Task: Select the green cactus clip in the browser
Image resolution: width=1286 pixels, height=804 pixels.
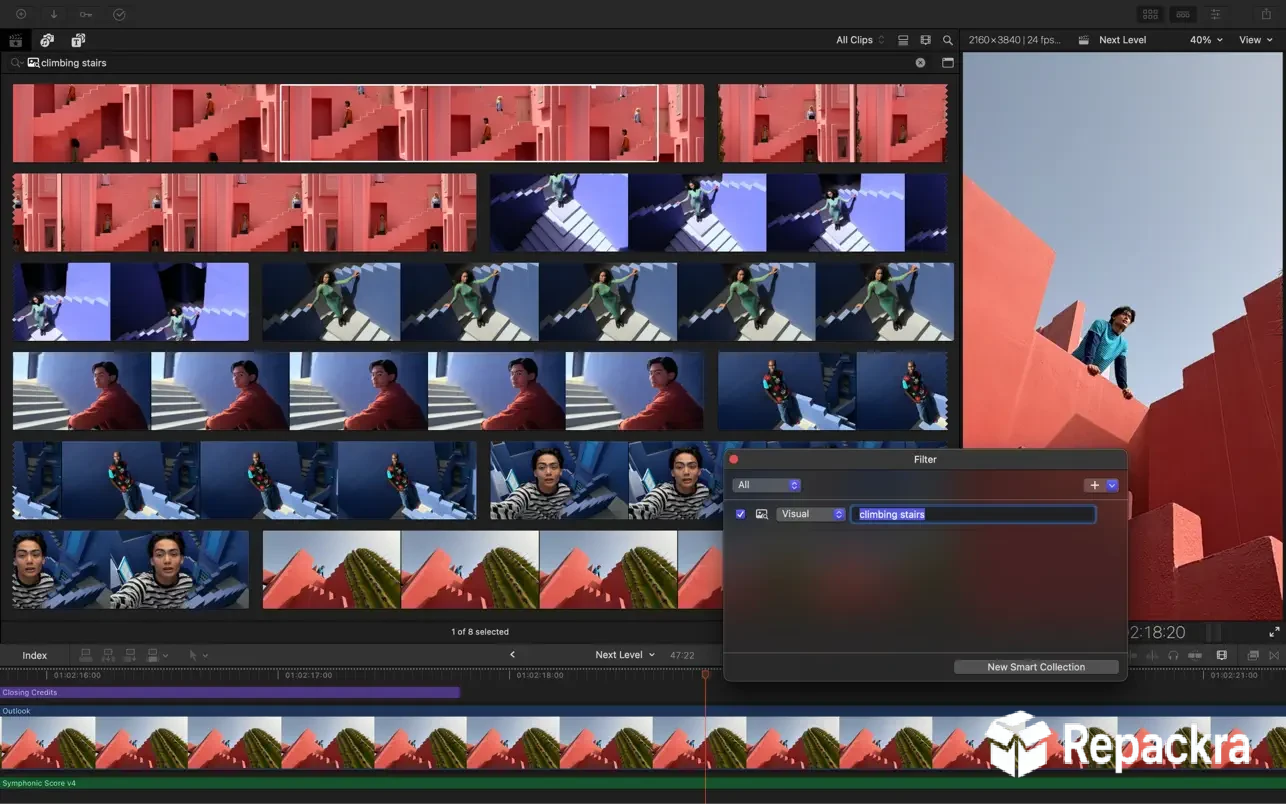Action: pos(492,570)
